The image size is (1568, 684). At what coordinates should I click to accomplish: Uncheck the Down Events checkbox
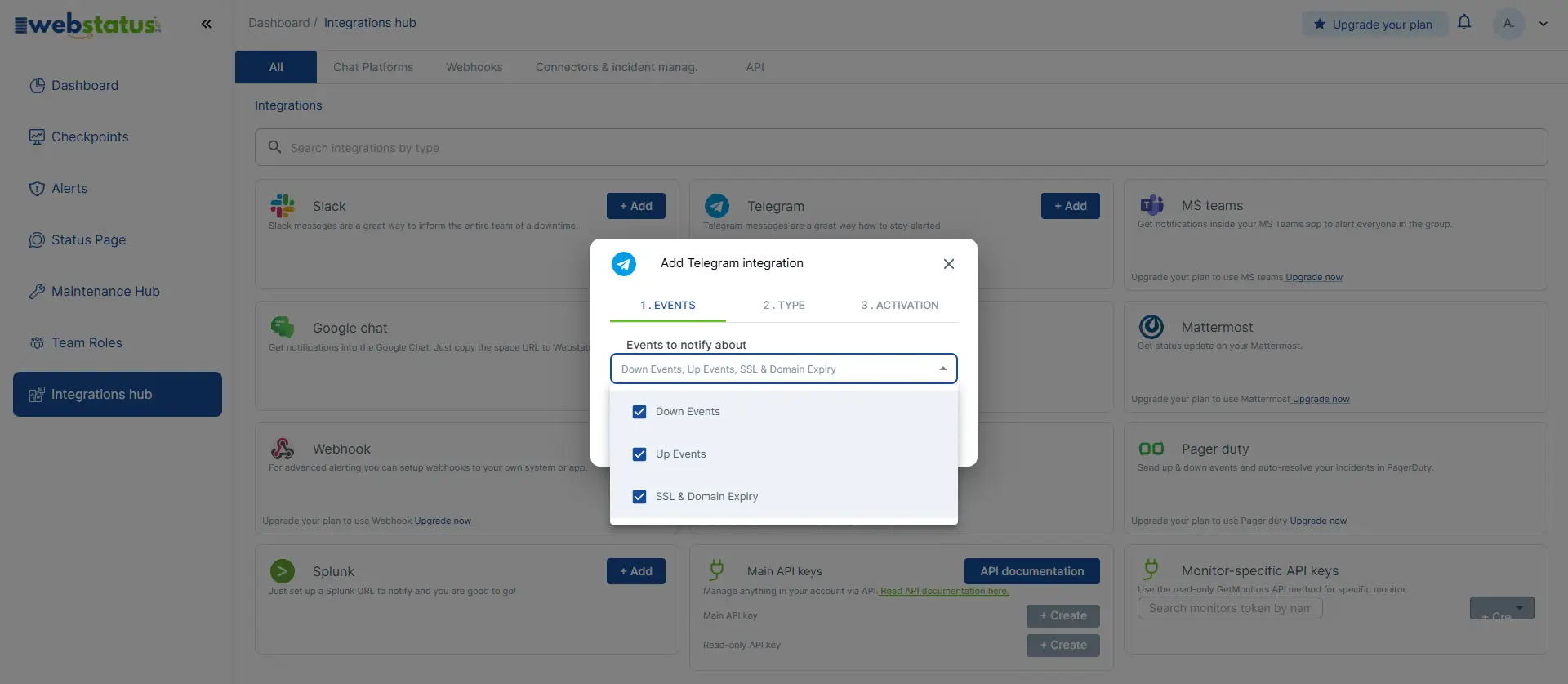tap(639, 412)
